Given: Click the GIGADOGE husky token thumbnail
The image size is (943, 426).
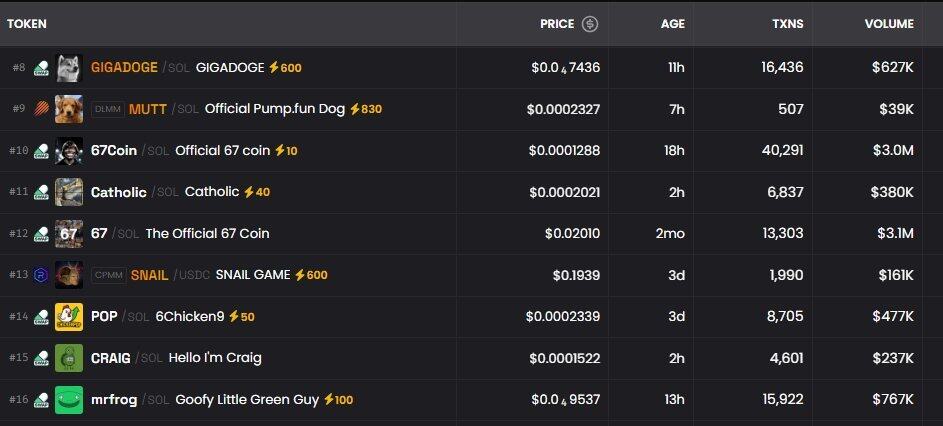Looking at the screenshot, I should point(69,68).
